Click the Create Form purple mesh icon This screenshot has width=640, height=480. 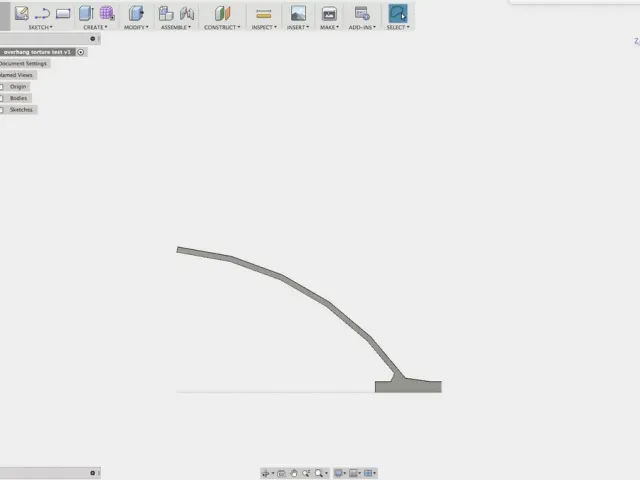tap(107, 13)
